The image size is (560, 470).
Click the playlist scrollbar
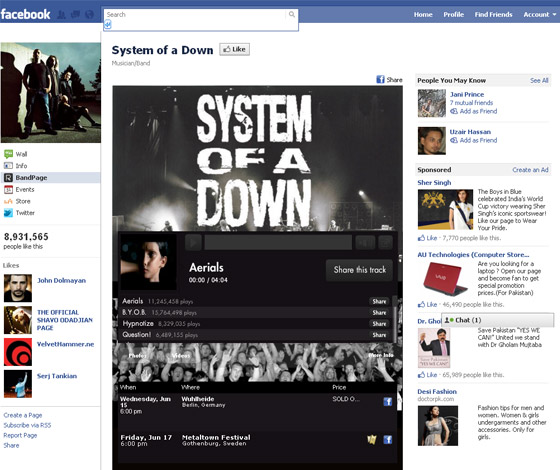tap(394, 318)
